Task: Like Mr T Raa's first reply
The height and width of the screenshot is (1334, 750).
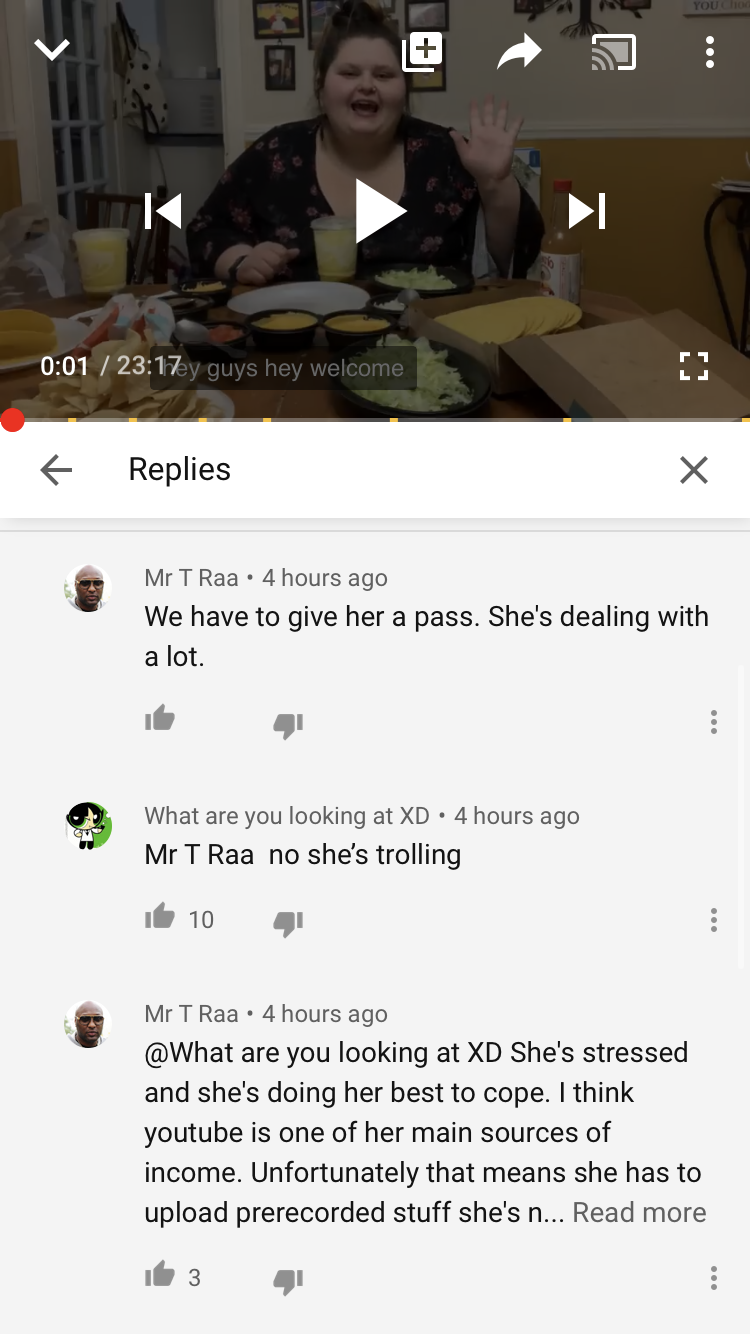Action: [x=159, y=719]
